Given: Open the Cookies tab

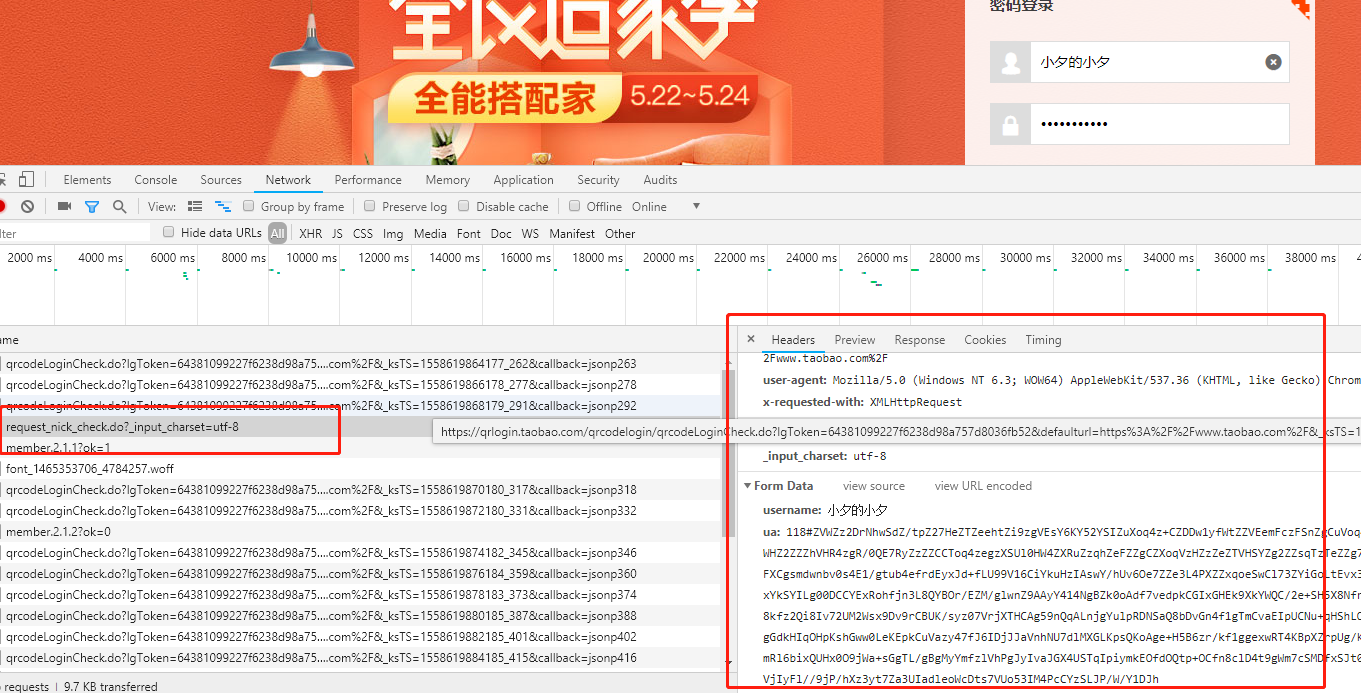Looking at the screenshot, I should coord(985,340).
